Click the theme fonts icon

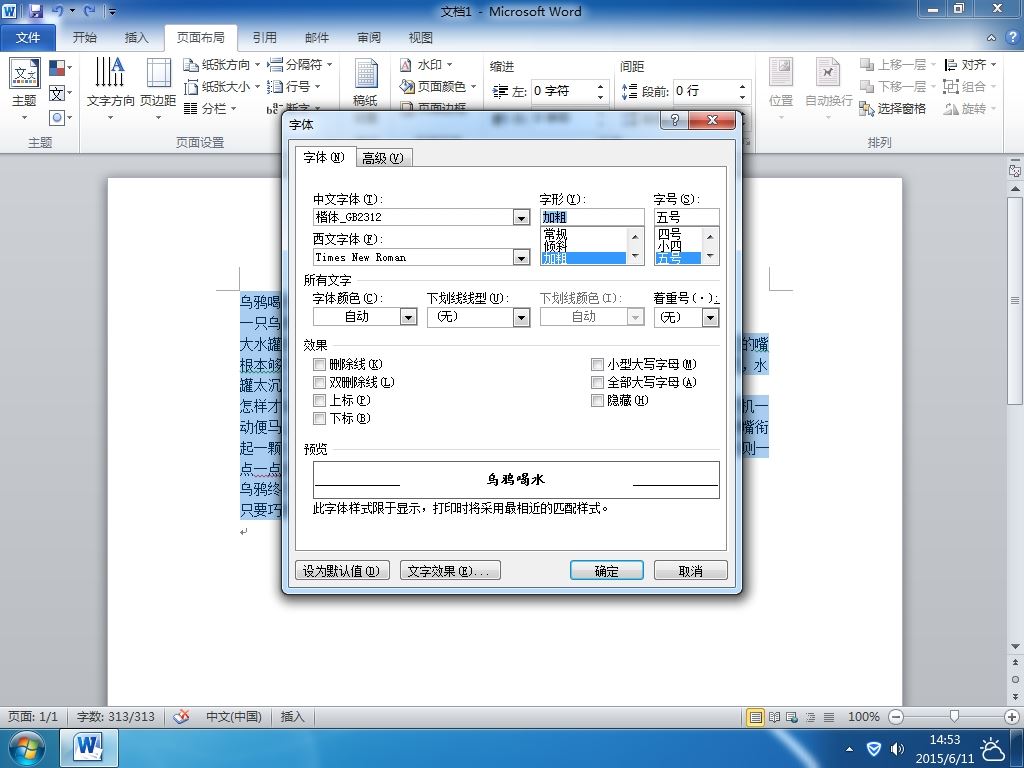[x=59, y=93]
